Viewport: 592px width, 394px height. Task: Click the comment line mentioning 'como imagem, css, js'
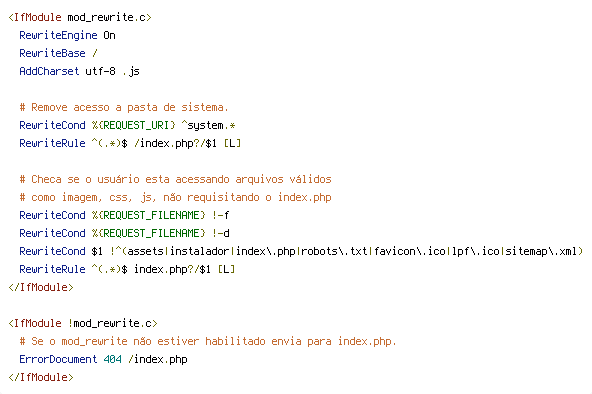pos(175,197)
